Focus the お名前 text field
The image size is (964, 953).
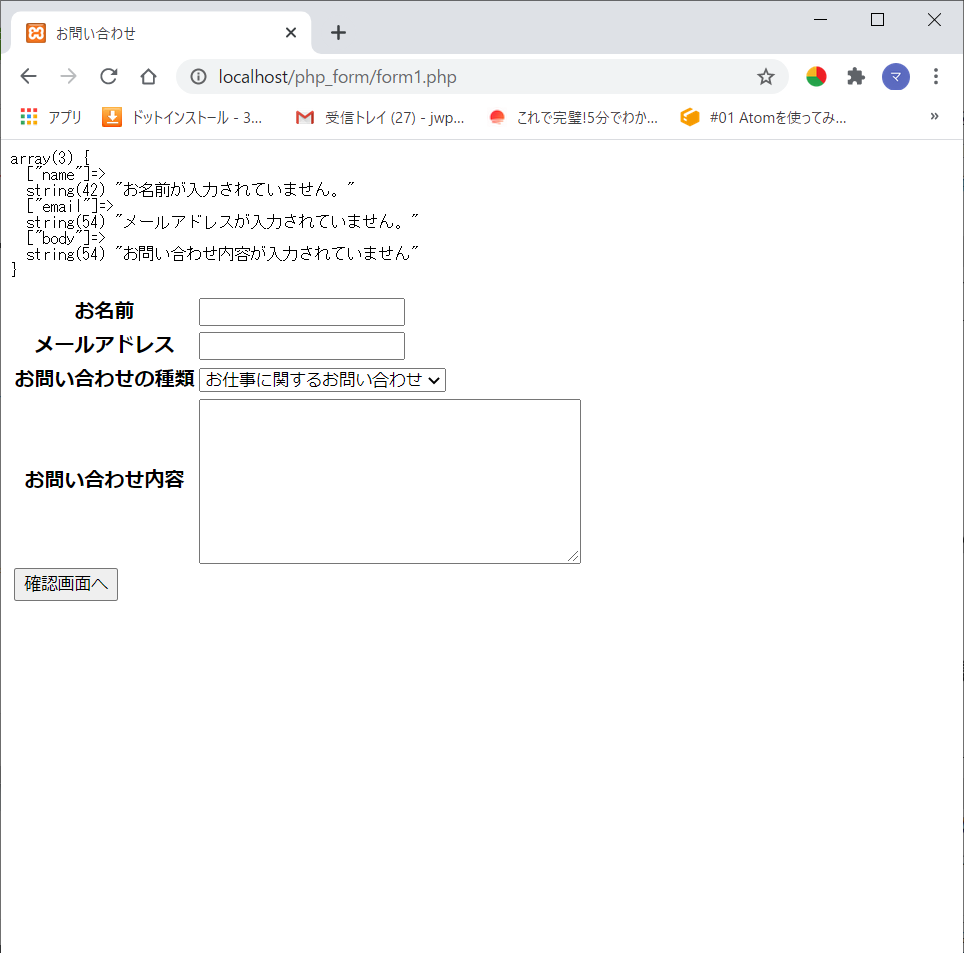302,312
